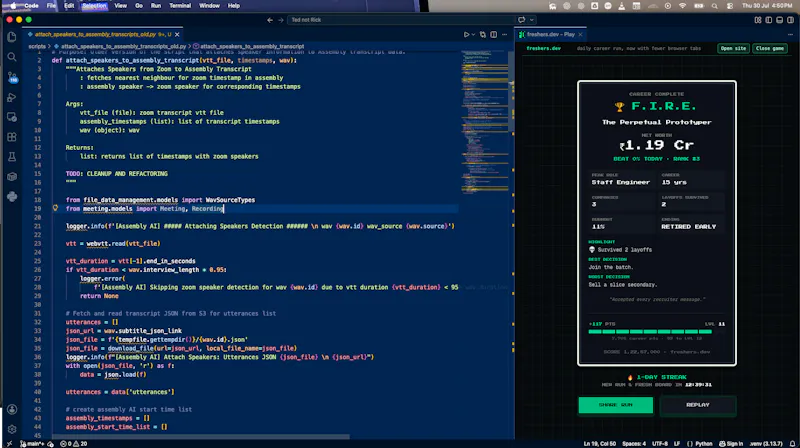Viewport: 800px width, 448px height.
Task: Change indentation via Spaces: 4
Action: coord(634,443)
